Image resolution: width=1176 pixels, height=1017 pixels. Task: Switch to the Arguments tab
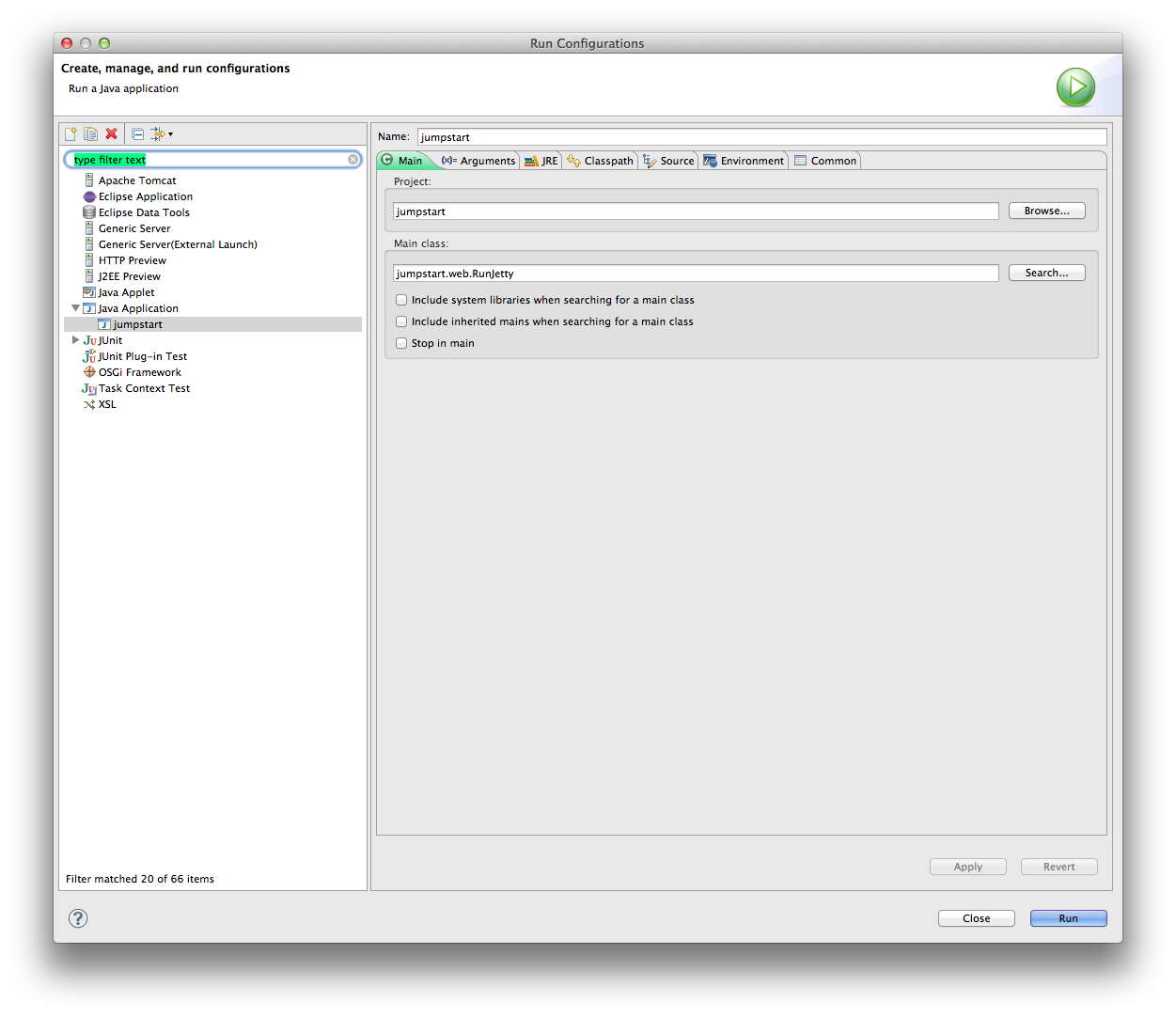coord(479,161)
